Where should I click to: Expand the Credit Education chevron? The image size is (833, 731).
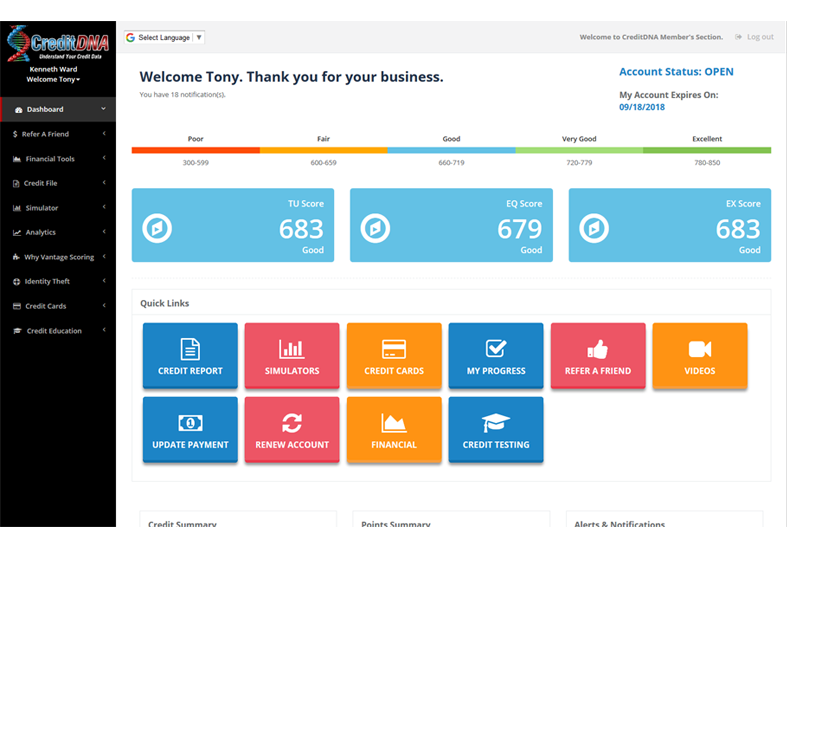(104, 330)
